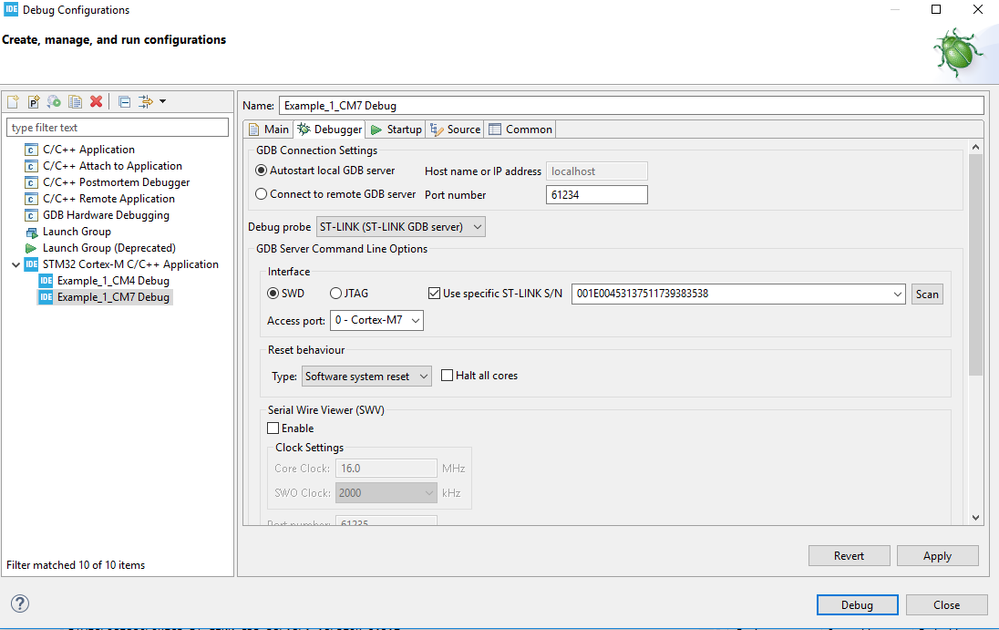Click the scroll down arrow of Debugger panel
Image resolution: width=999 pixels, height=630 pixels.
(x=975, y=517)
